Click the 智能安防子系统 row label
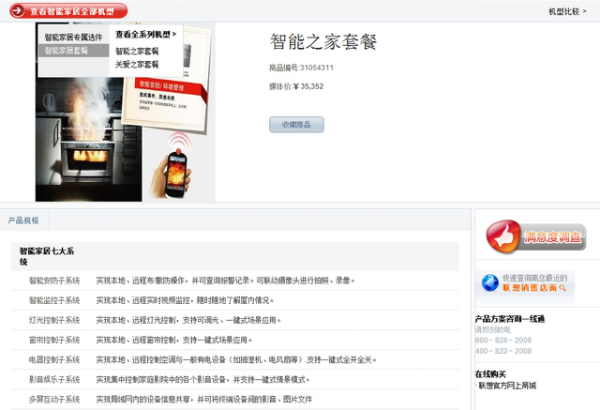 54,281
